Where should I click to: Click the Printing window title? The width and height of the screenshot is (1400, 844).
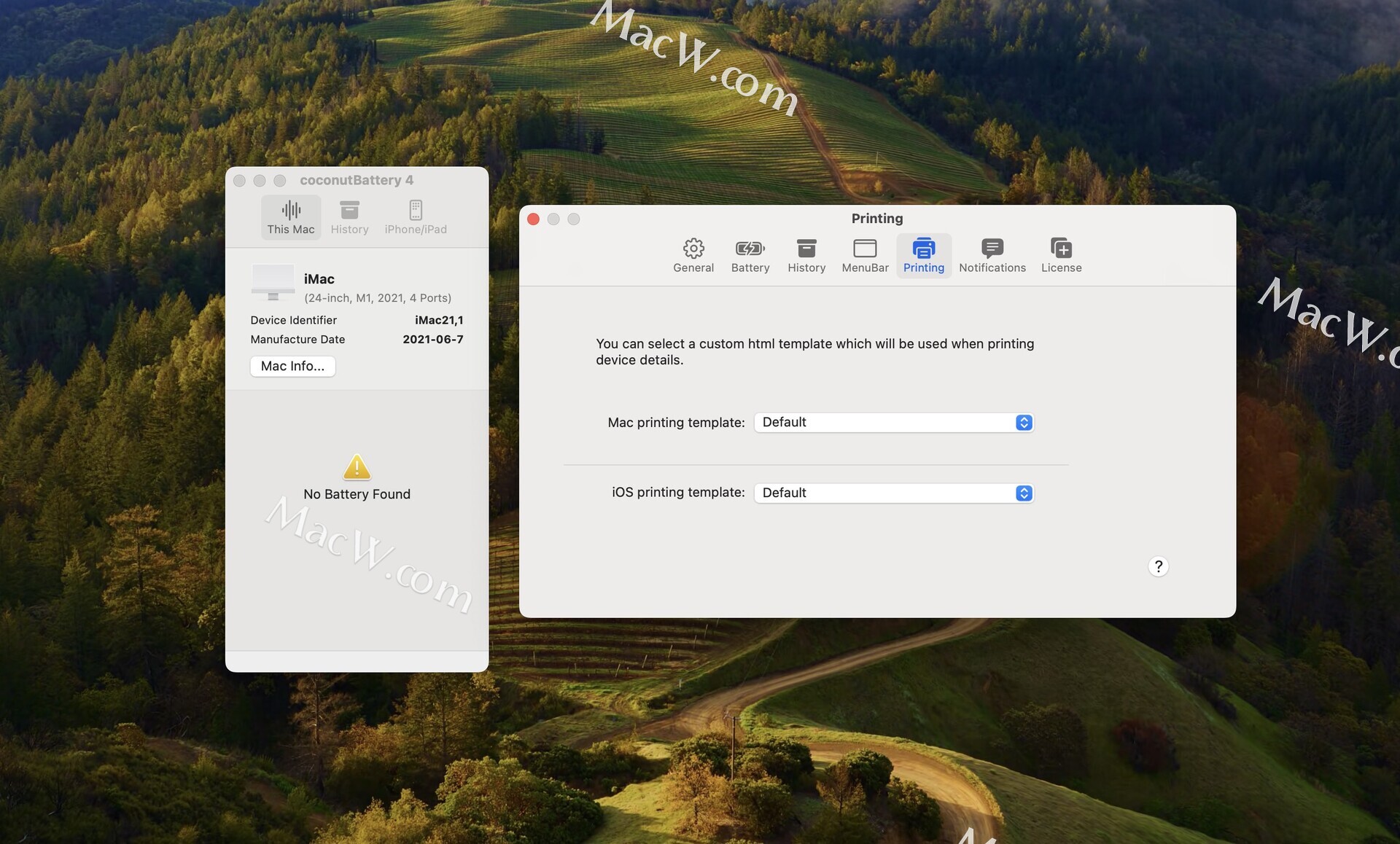coord(877,219)
